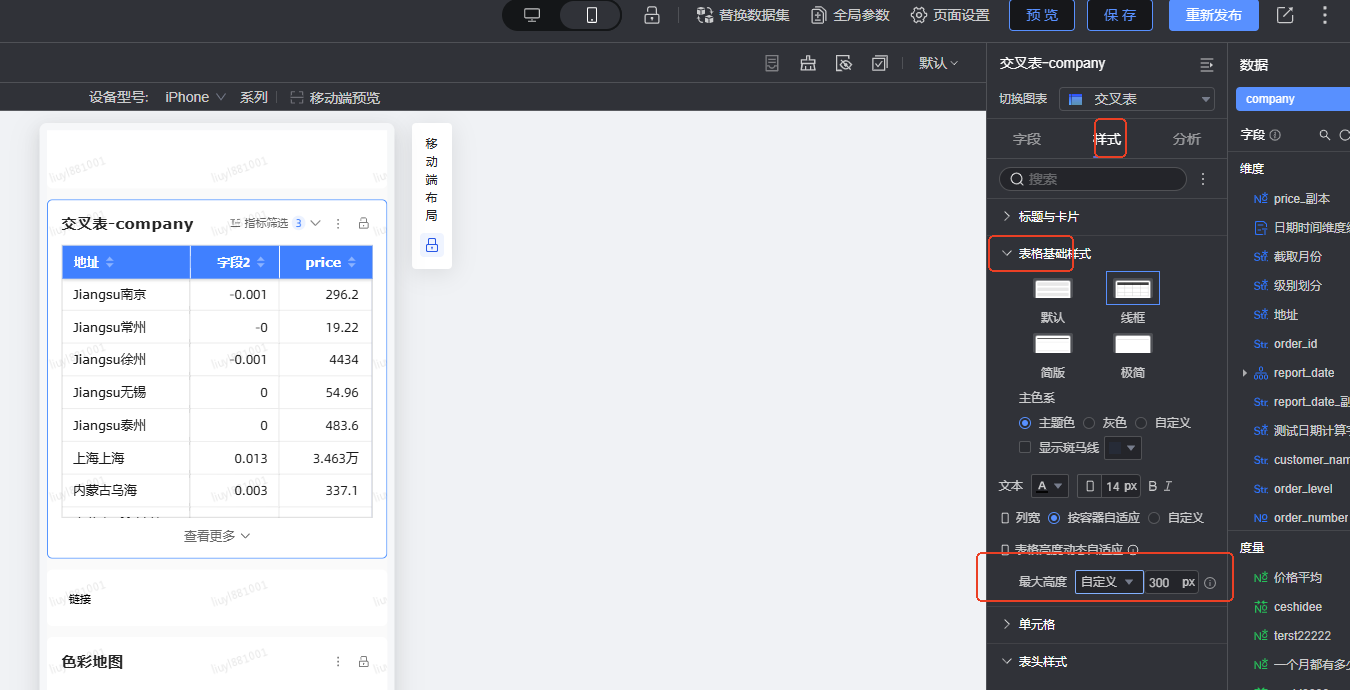Select the 极简 table style thumbnail

[1133, 344]
